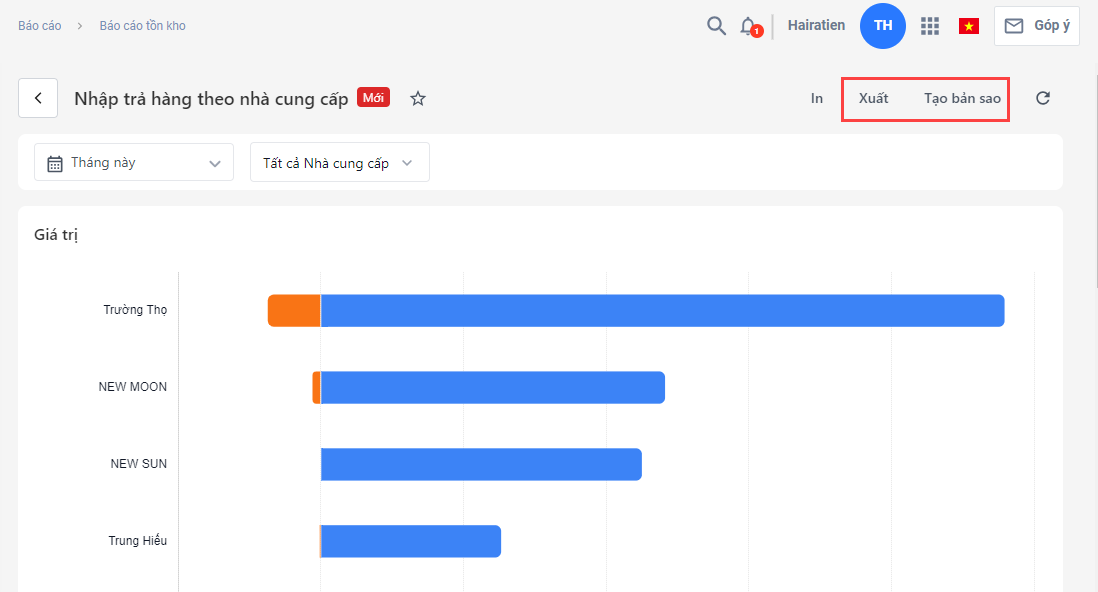Expand the Tháng này date dropdown
The image size is (1098, 592).
tap(134, 162)
